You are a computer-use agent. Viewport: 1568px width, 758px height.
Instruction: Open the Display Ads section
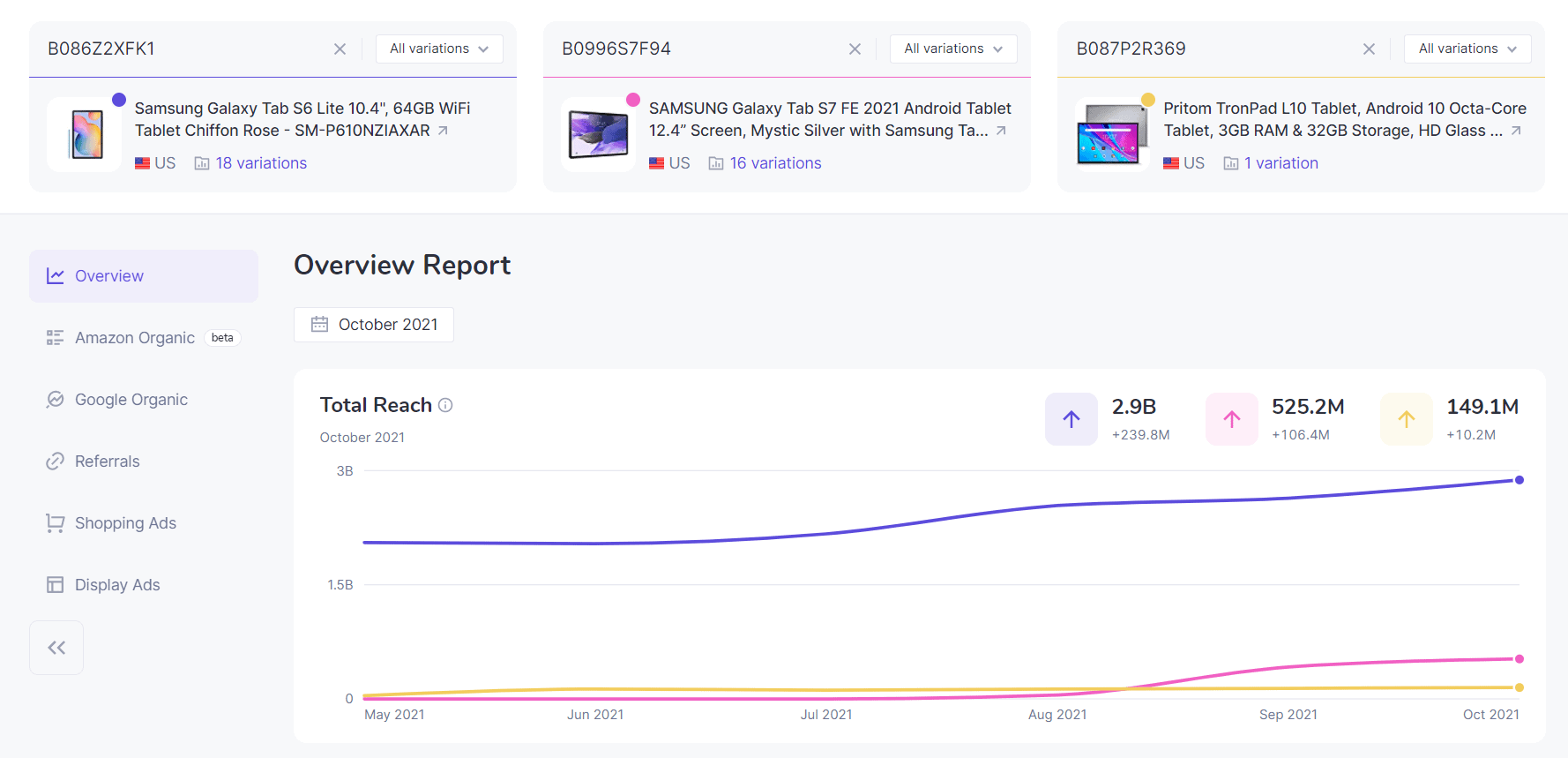tap(144, 585)
